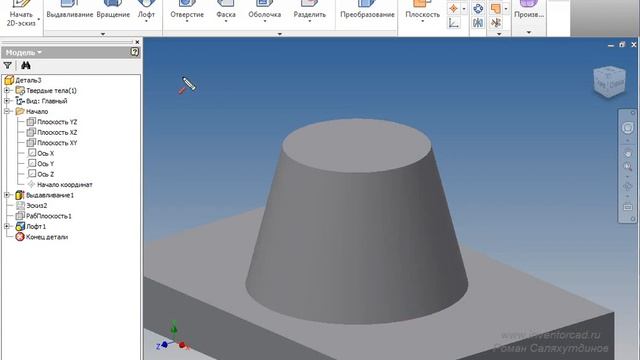Image resolution: width=640 pixels, height=360 pixels.
Task: Open browser help question icon
Action: tap(134, 52)
